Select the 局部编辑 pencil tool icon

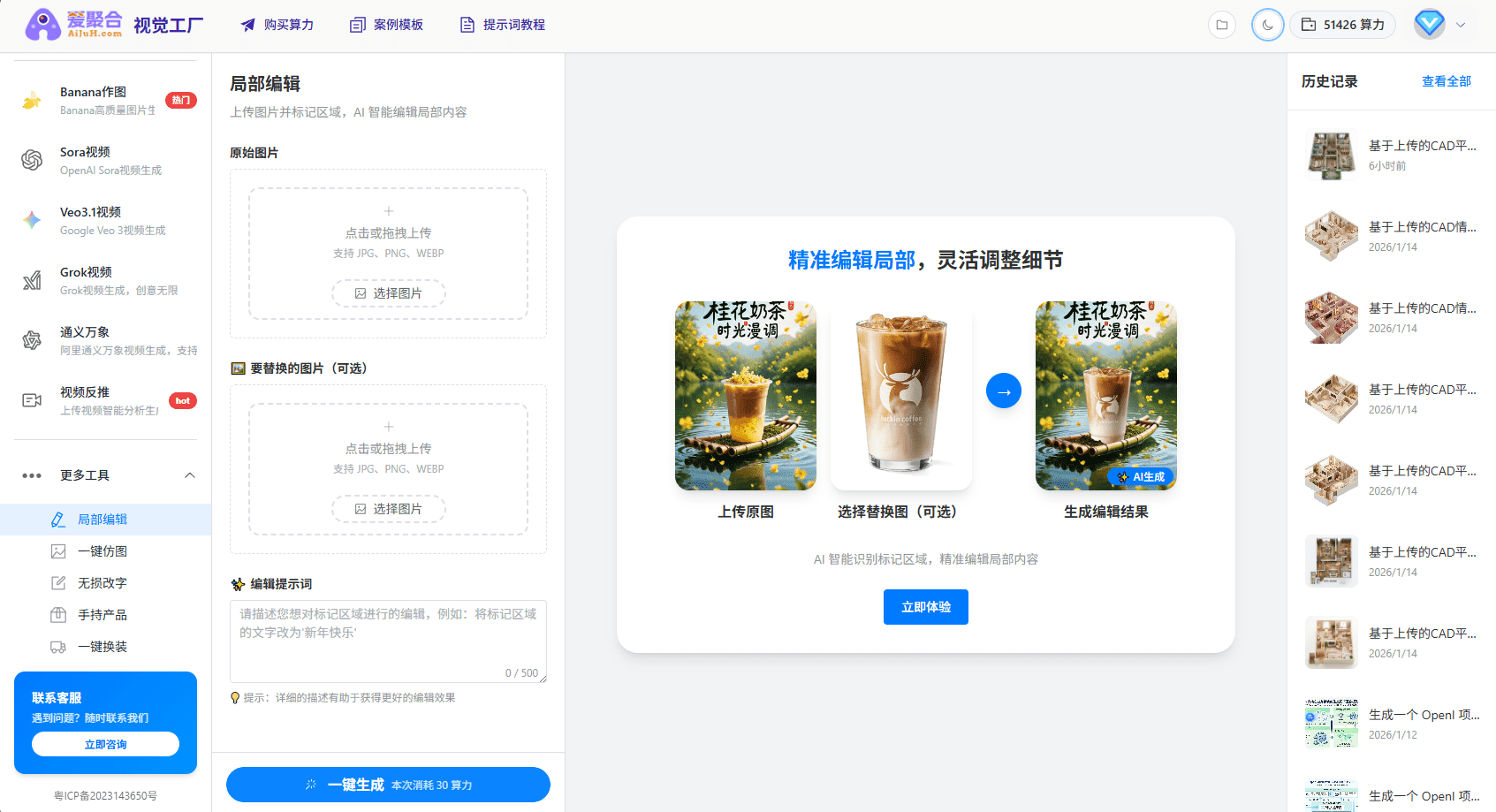(58, 520)
